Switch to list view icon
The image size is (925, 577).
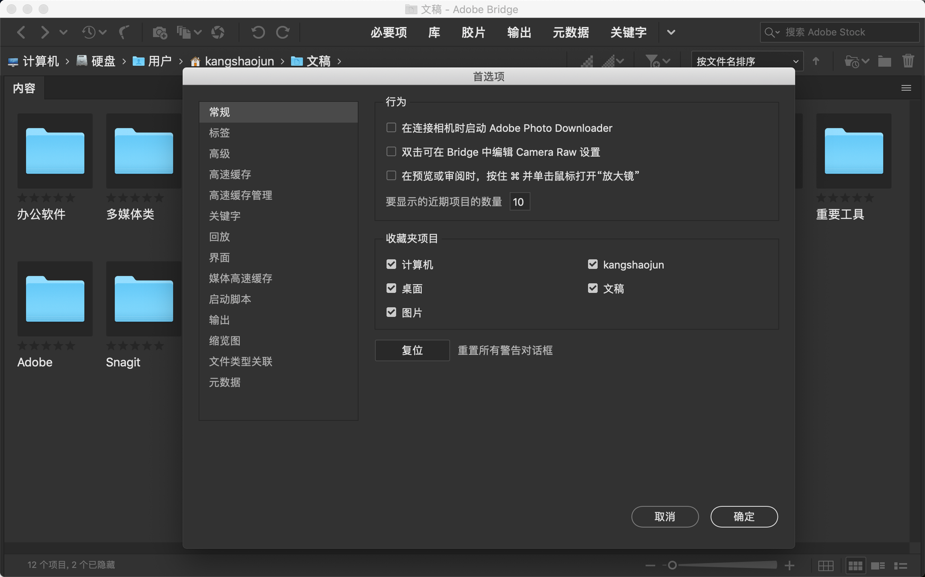pos(901,565)
